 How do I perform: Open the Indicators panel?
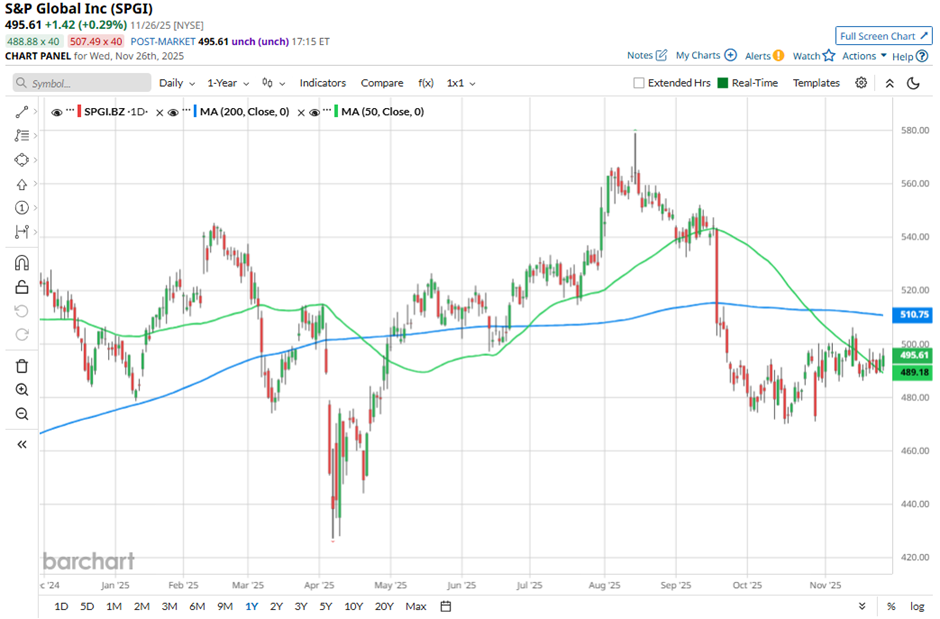(x=322, y=83)
